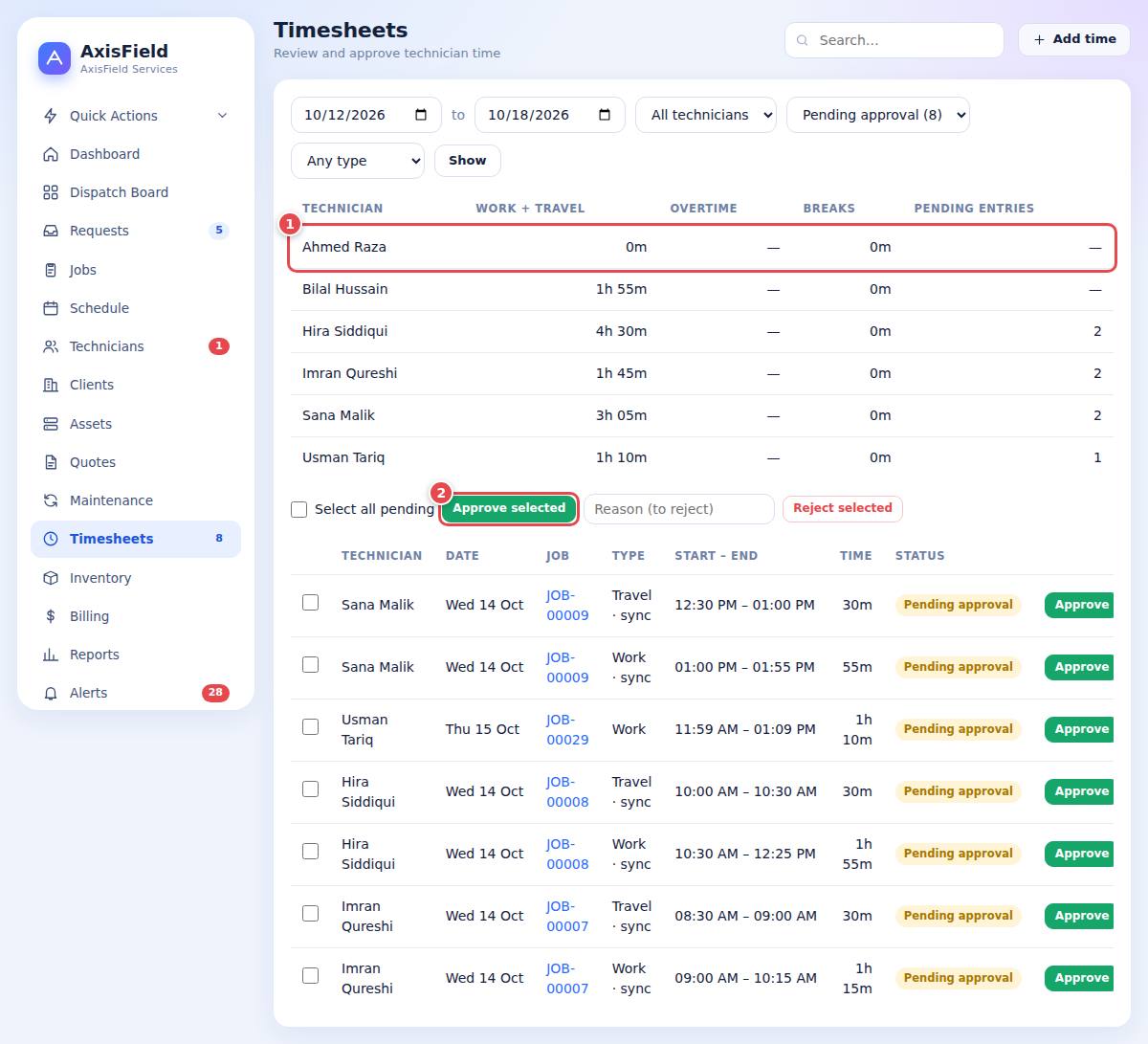This screenshot has width=1148, height=1044.
Task: Check Hira Siddiqui 10:30 AM work entry
Action: pyautogui.click(x=310, y=852)
